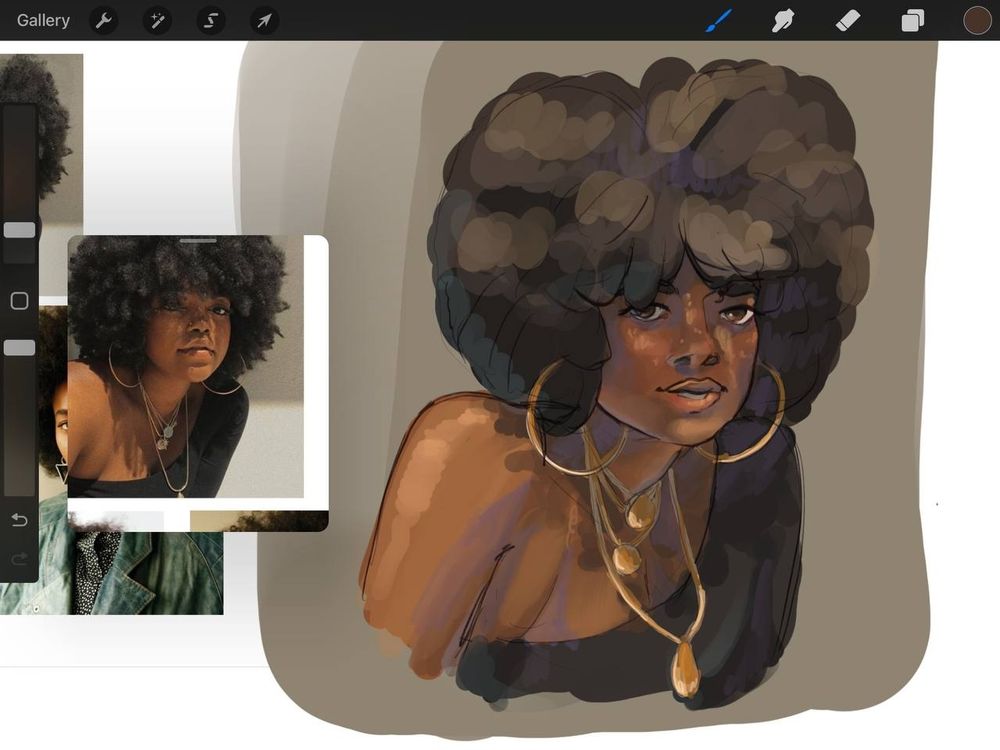Click the brush size slider handle
The image size is (1000, 750).
click(x=20, y=230)
